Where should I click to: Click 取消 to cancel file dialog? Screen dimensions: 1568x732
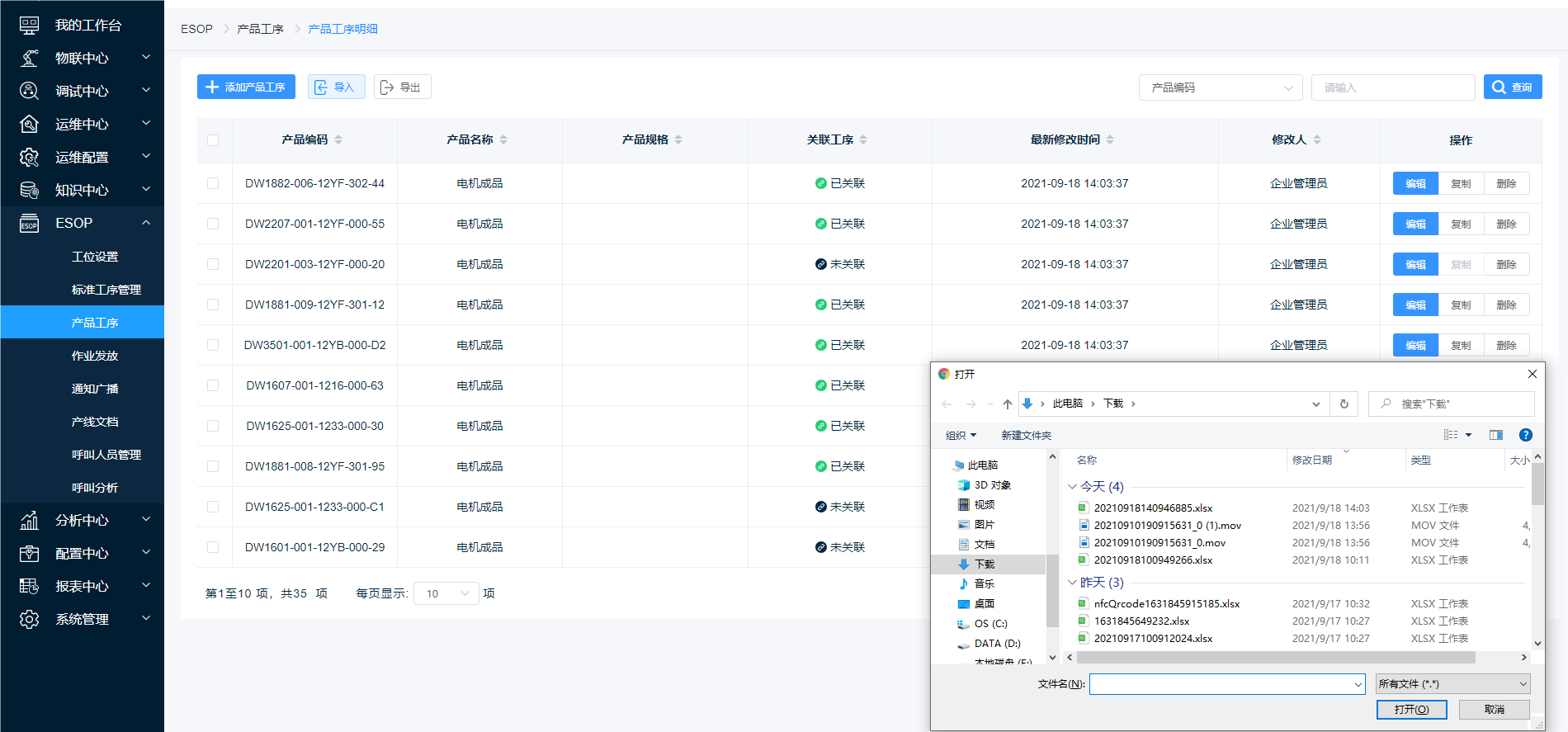tap(1494, 710)
